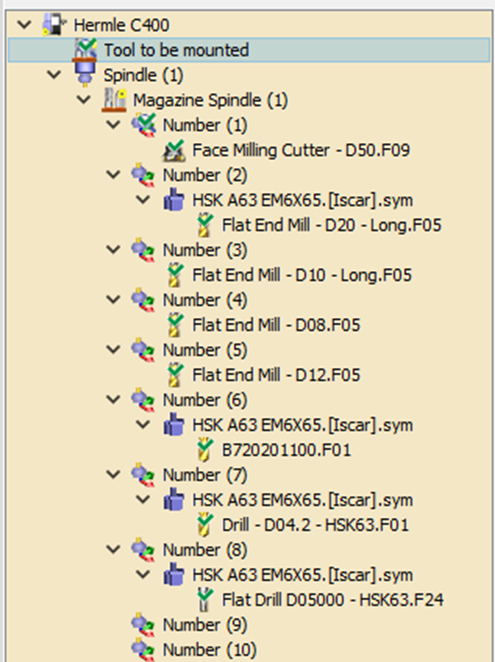Screen dimensions: 495x662
Task: Select 'B720201100.F01' text
Action: click(287, 450)
